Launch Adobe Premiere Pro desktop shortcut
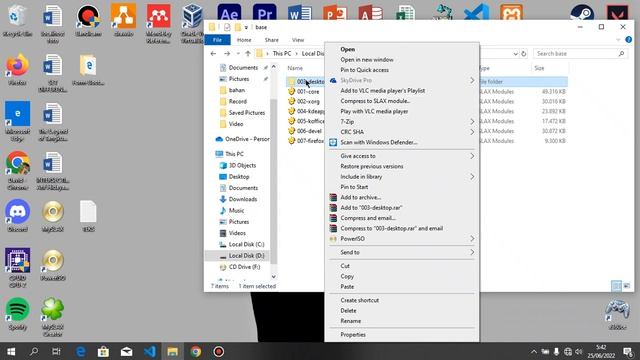Image resolution: width=640 pixels, height=360 pixels. [x=264, y=12]
